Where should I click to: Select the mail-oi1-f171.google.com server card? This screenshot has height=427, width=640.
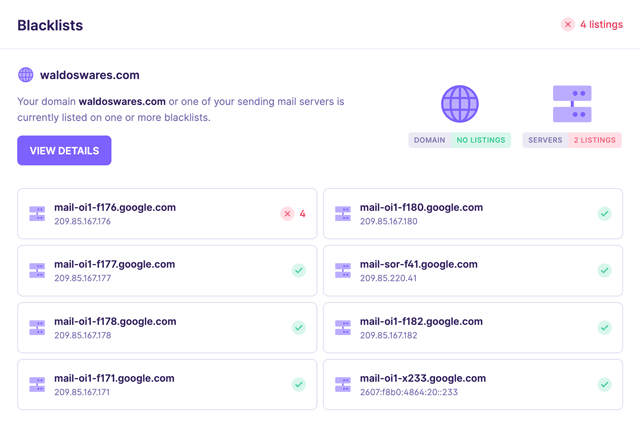(167, 384)
